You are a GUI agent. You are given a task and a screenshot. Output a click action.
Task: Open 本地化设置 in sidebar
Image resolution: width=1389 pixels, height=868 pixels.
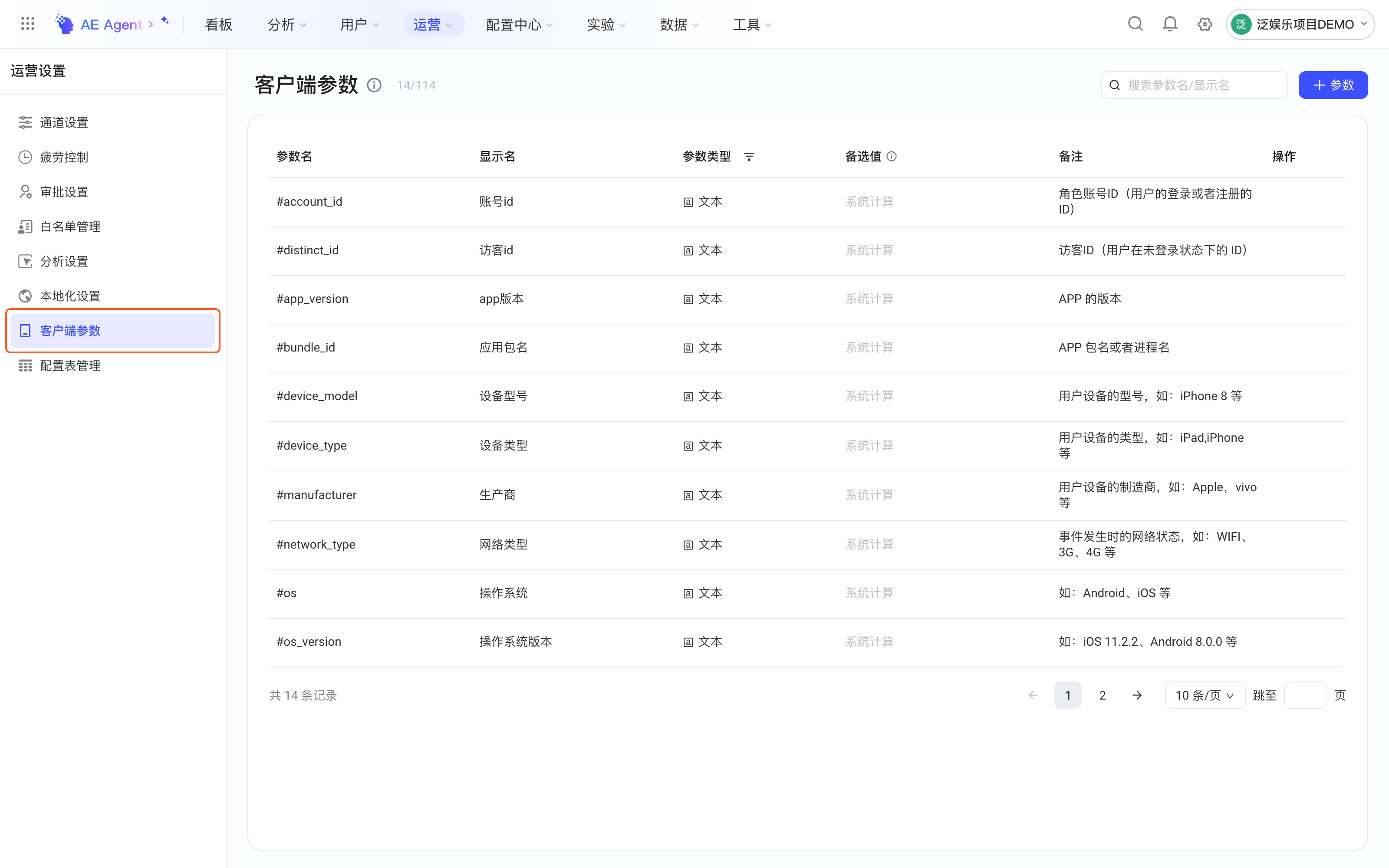pos(112,296)
